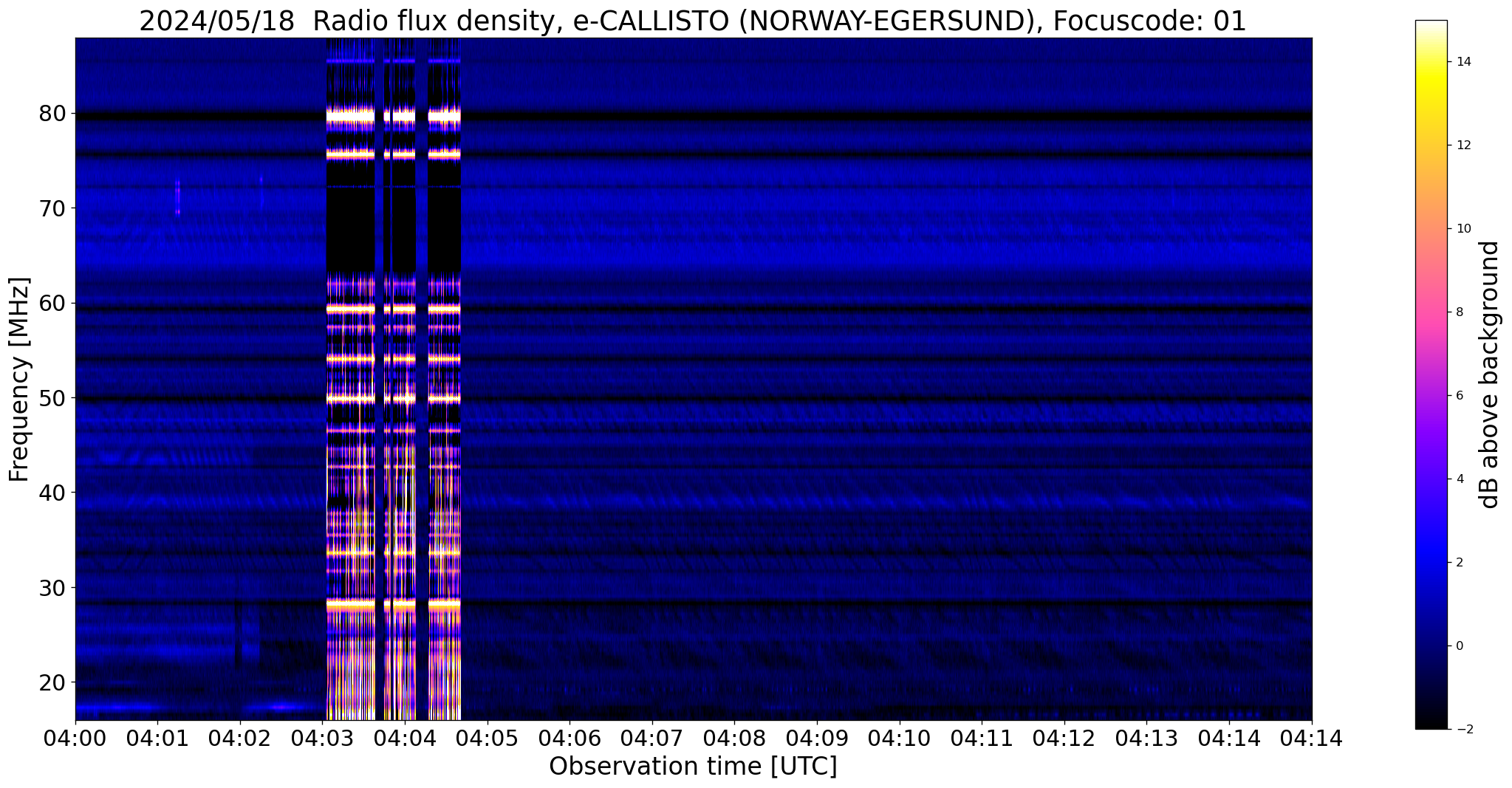
Task: Click the 04:09 time tick label
Action: [817, 737]
